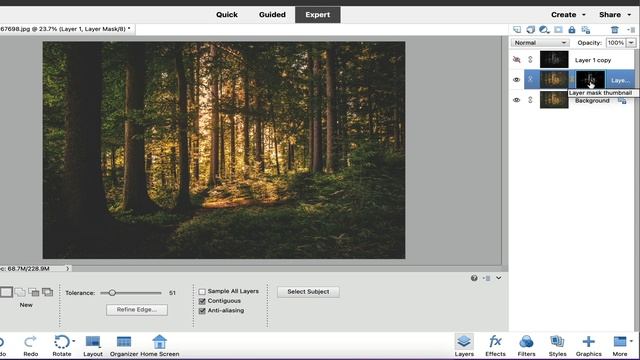Click link icon on selected Layer 1 row
Viewport: 640px width, 360px height.
click(x=530, y=80)
